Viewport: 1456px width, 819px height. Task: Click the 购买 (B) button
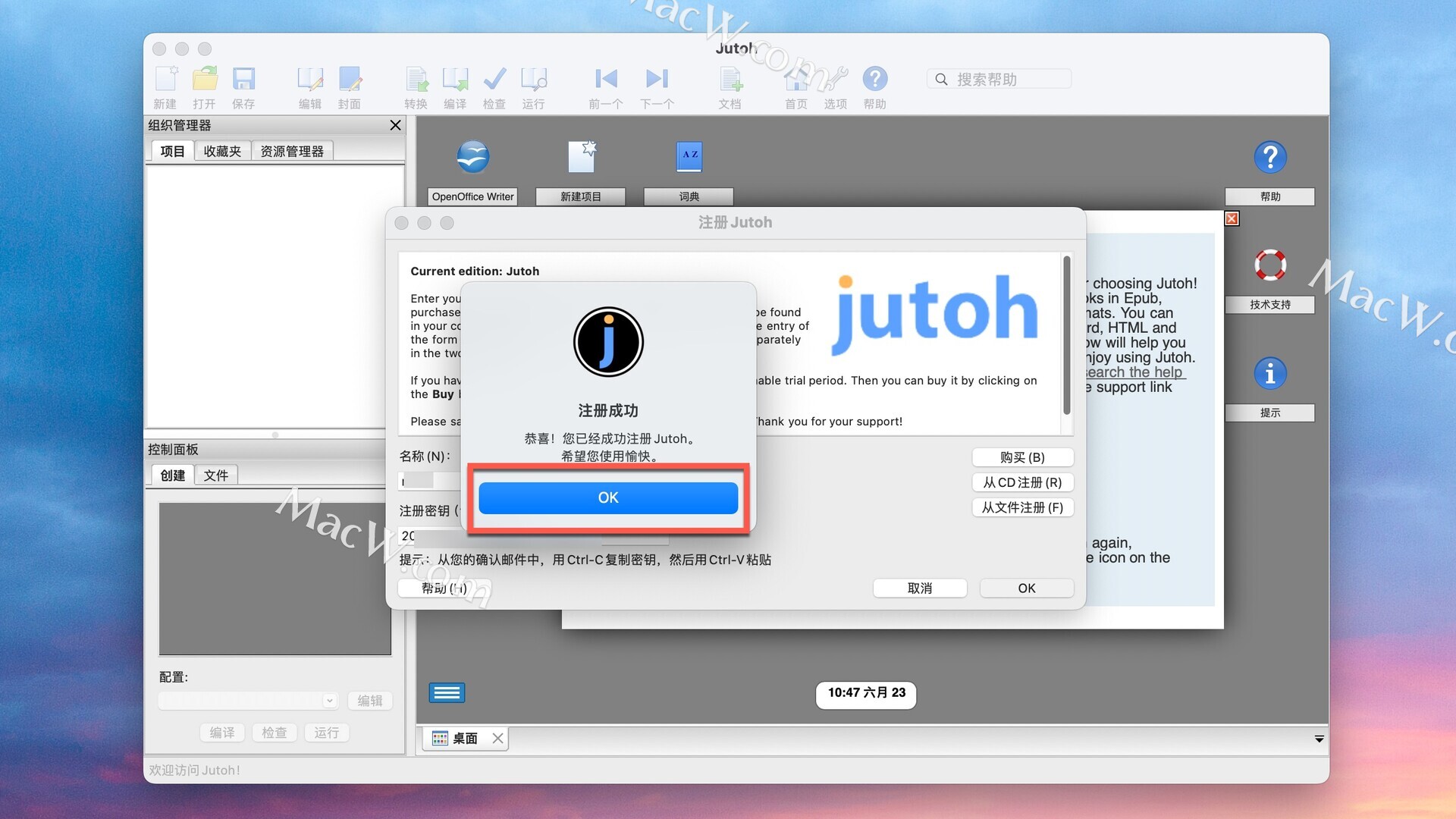pyautogui.click(x=1022, y=457)
